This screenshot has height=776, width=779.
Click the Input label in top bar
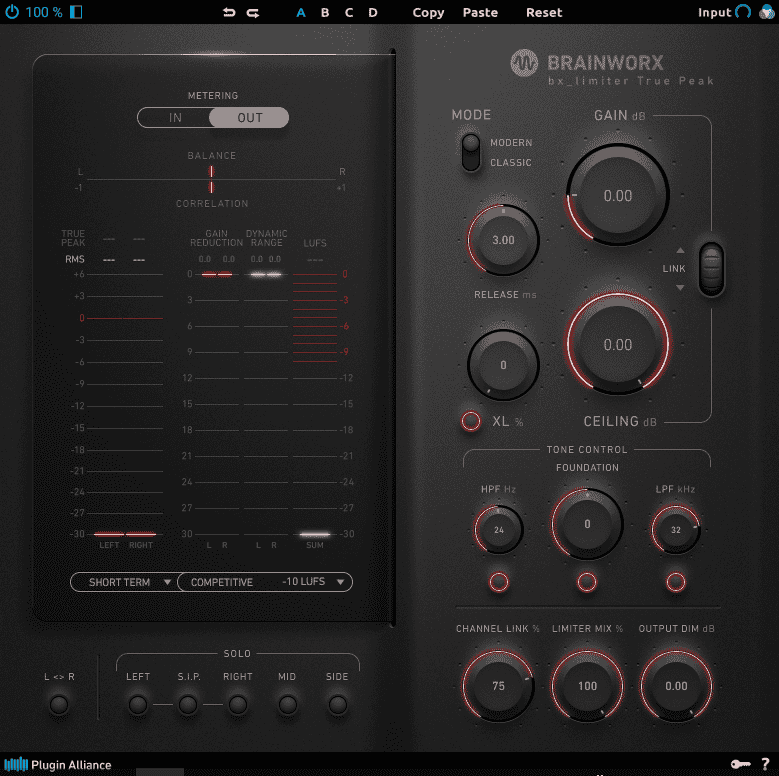point(714,12)
